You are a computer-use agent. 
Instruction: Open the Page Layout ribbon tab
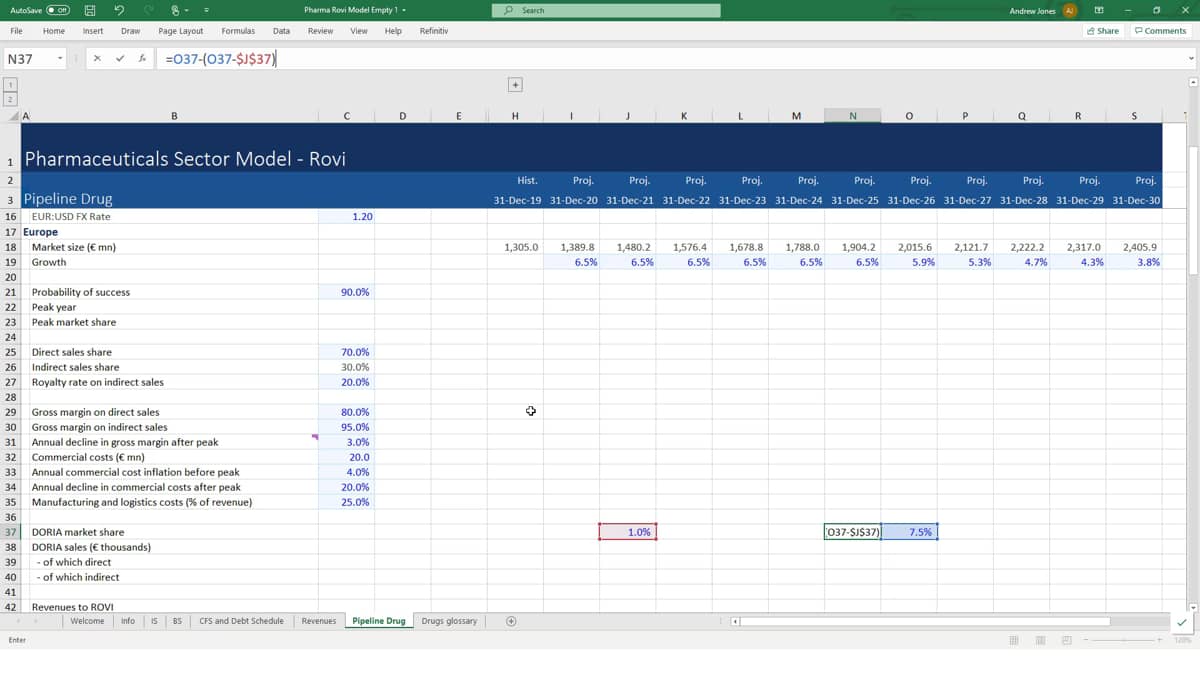(181, 31)
